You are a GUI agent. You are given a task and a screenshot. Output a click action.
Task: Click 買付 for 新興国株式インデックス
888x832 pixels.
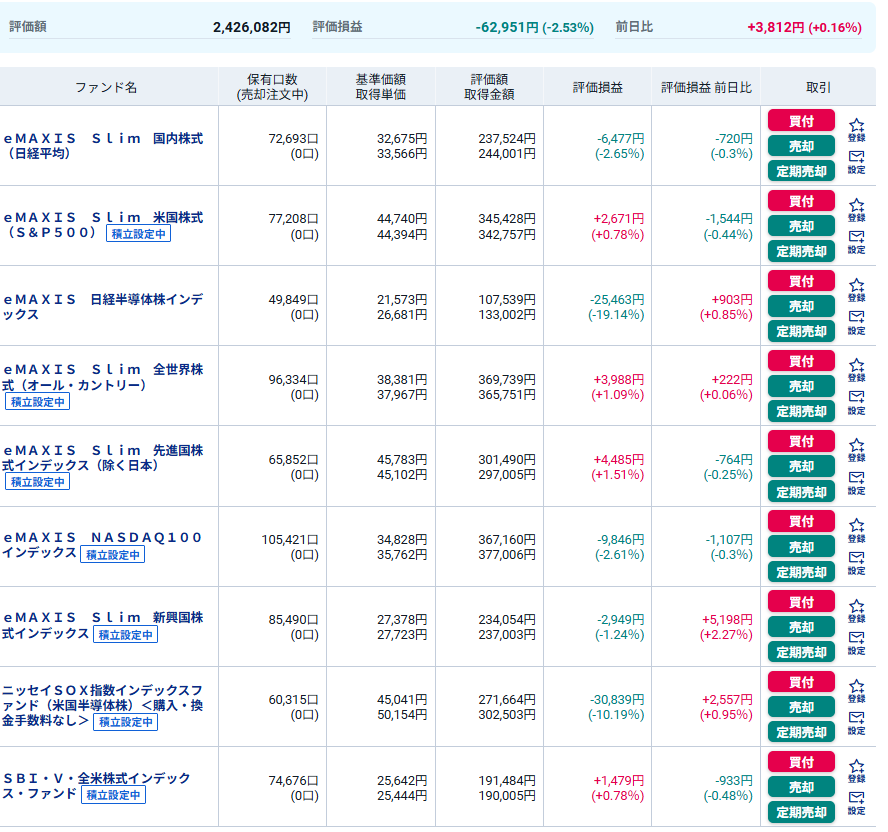[x=801, y=601]
